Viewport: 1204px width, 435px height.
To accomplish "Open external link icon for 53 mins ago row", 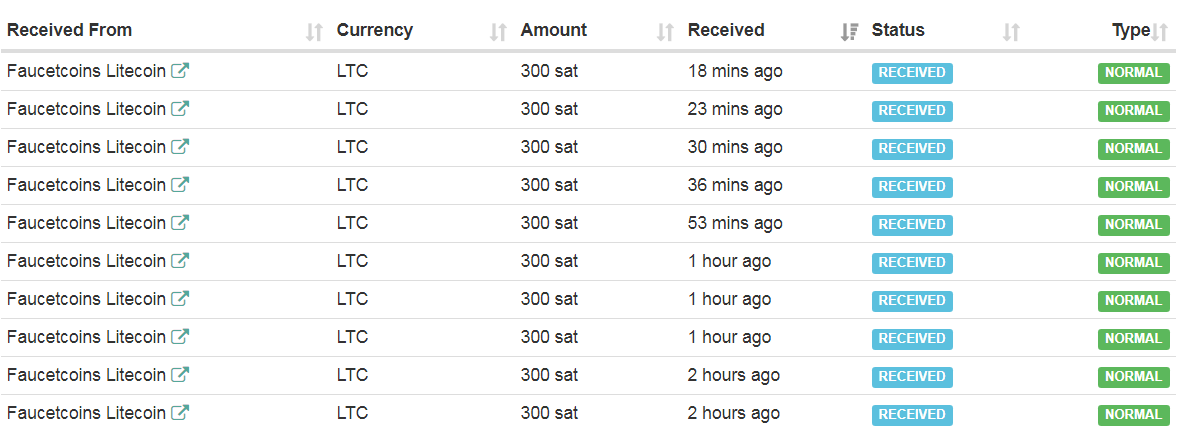I will click(x=180, y=223).
